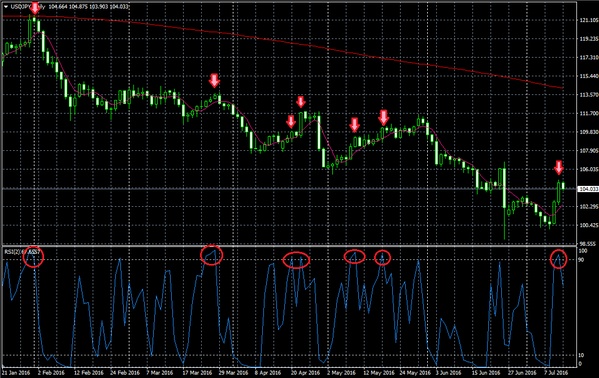Click the 12 May 2016 date label
The height and width of the screenshot is (378, 599).
378,372
